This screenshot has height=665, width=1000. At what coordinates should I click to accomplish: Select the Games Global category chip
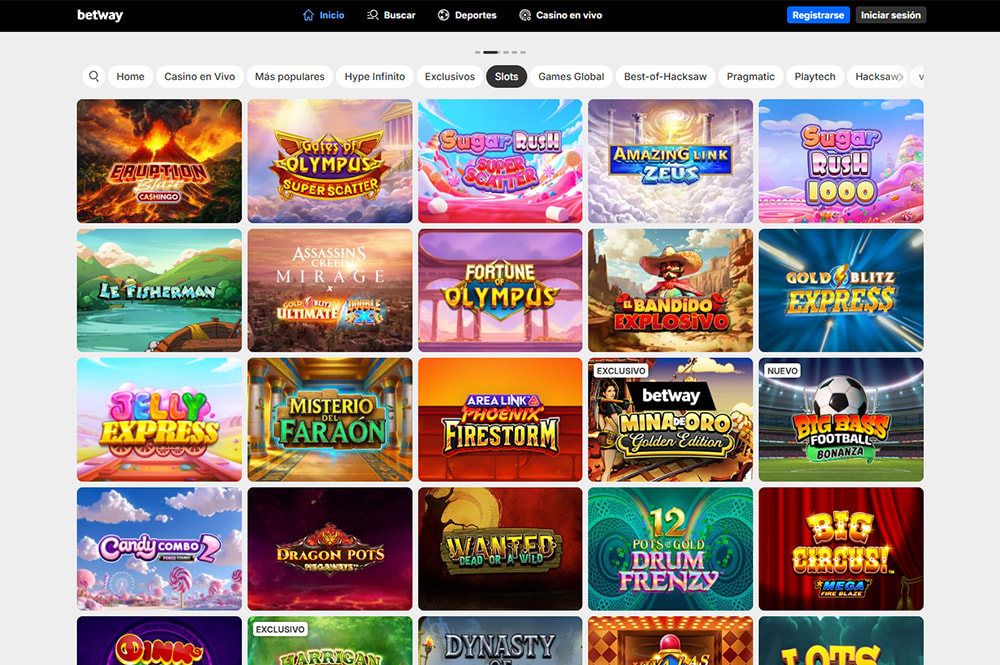(x=571, y=77)
